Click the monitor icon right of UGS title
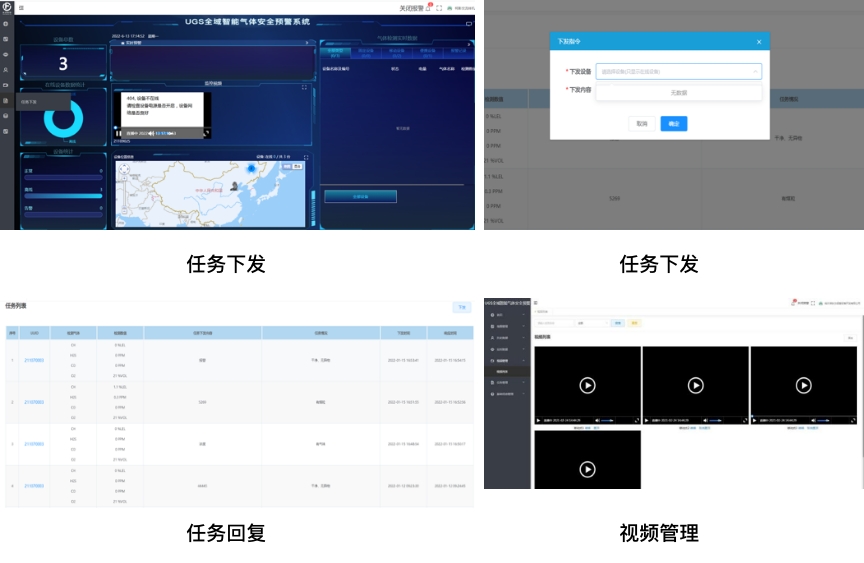 tap(469, 24)
